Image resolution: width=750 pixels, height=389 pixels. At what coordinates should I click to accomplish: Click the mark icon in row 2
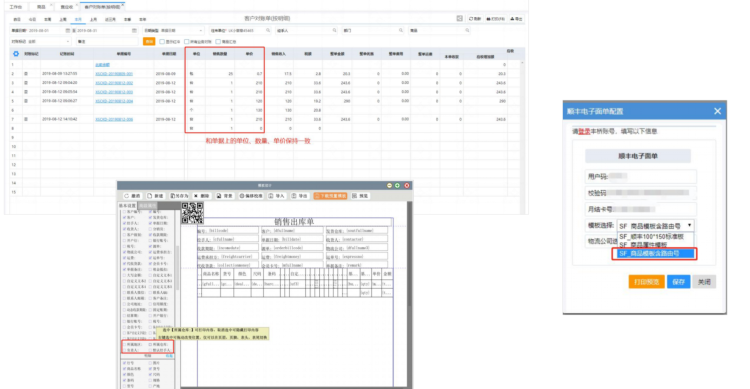coord(26,74)
